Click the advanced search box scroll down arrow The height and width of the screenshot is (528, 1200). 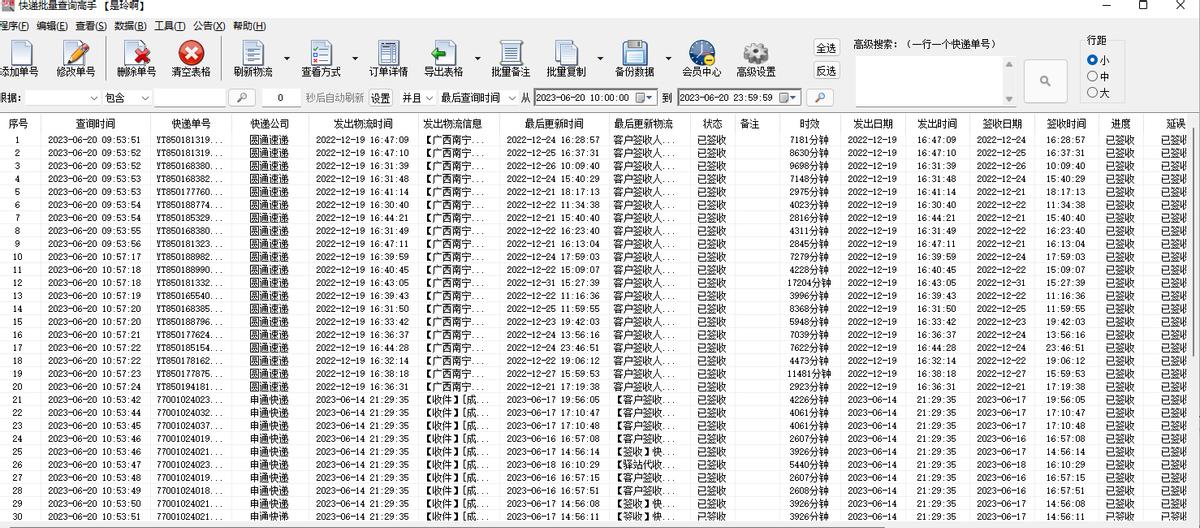1011,97
